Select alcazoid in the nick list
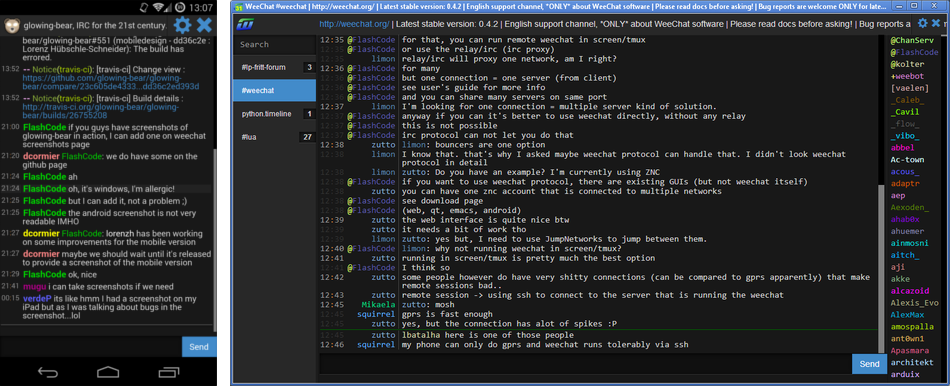Viewport: 950px width, 386px height. pos(909,291)
